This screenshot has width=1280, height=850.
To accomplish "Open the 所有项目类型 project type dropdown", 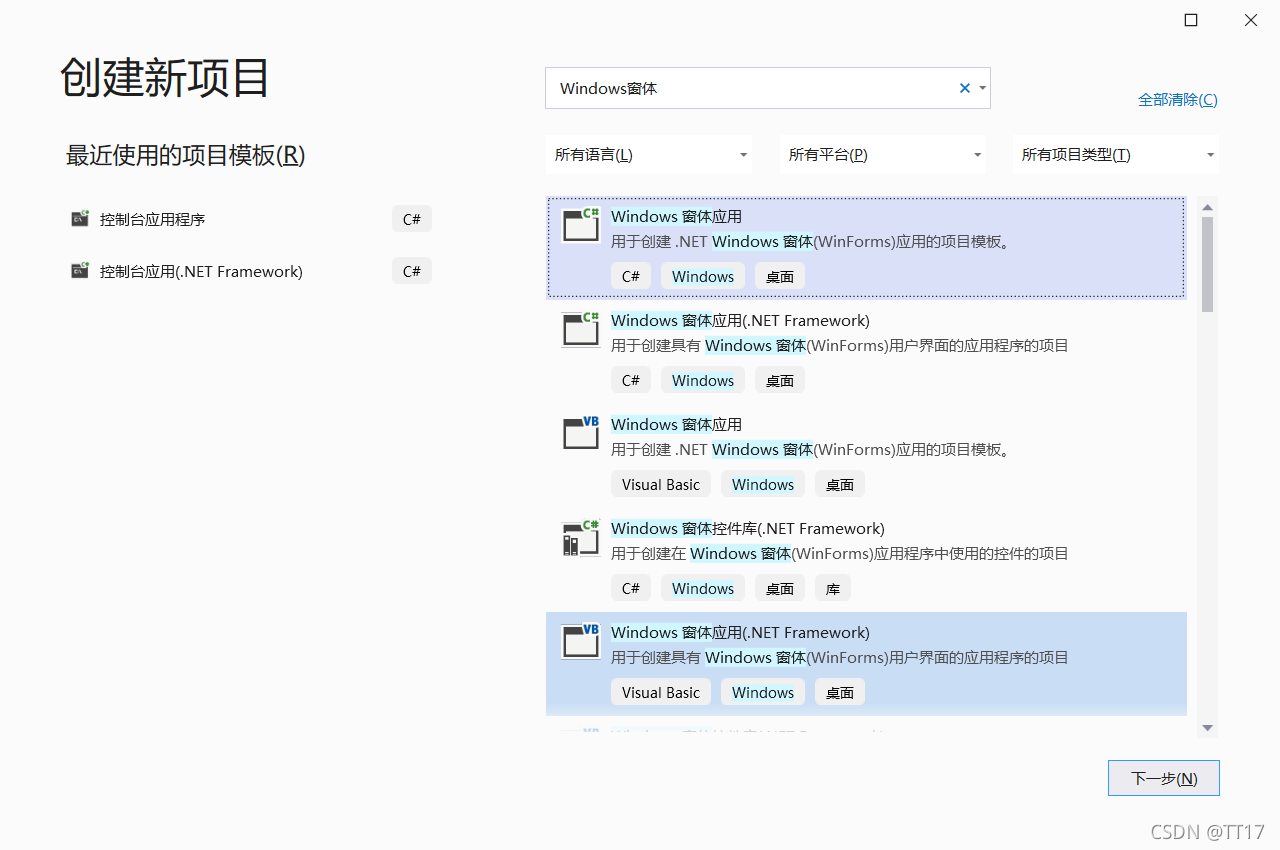I will click(1116, 154).
